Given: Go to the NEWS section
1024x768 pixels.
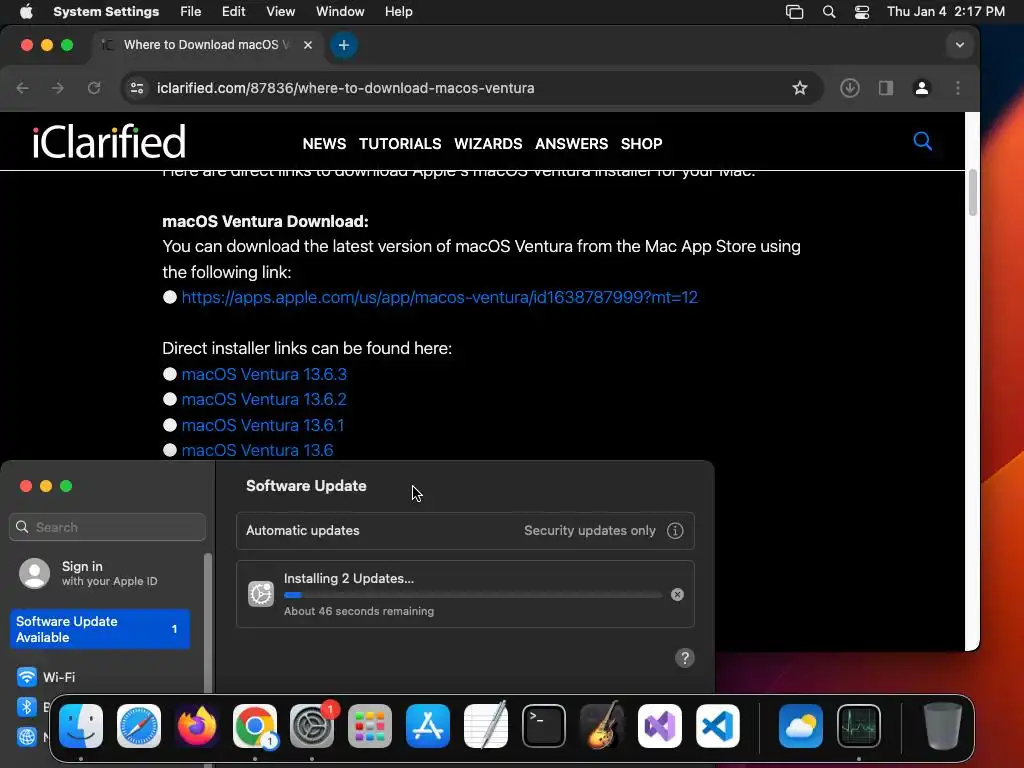Looking at the screenshot, I should [x=324, y=144].
